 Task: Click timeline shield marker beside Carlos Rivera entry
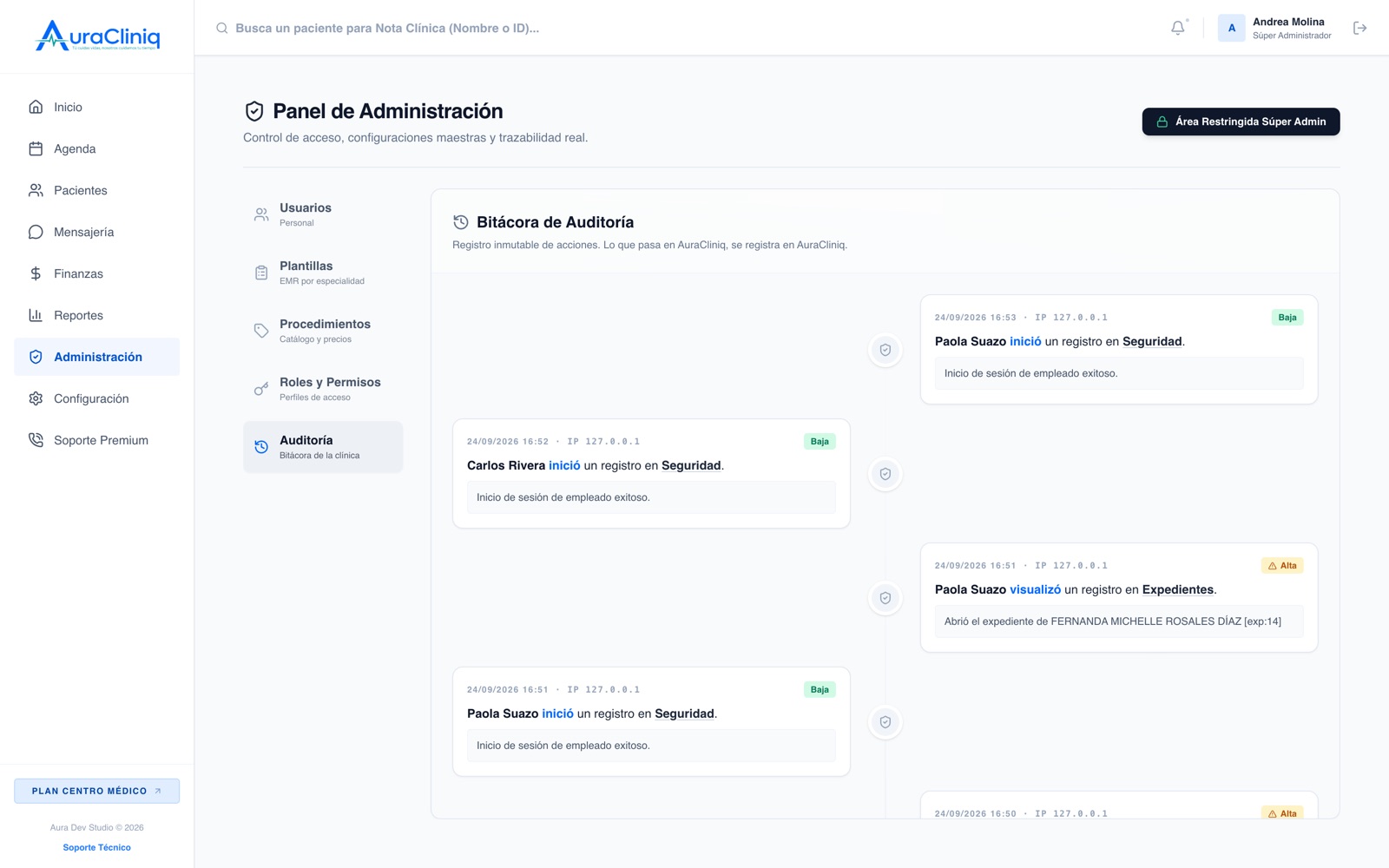point(885,474)
